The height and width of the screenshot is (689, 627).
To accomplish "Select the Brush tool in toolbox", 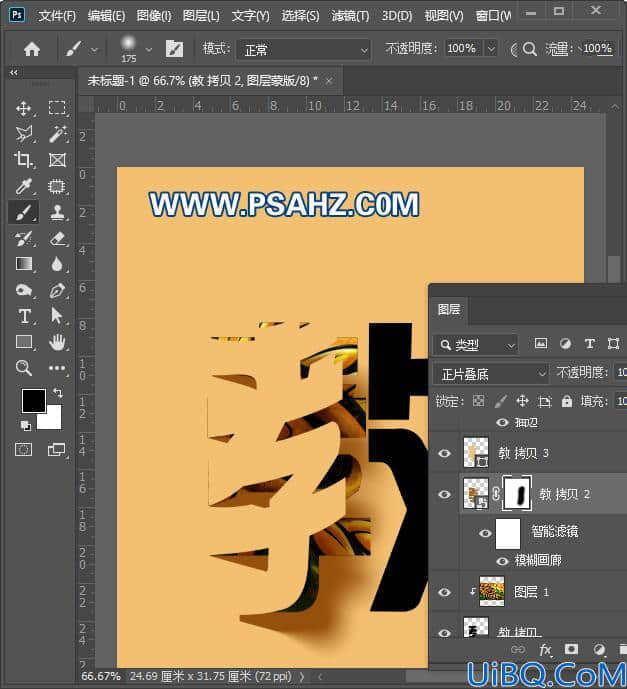I will [x=23, y=213].
